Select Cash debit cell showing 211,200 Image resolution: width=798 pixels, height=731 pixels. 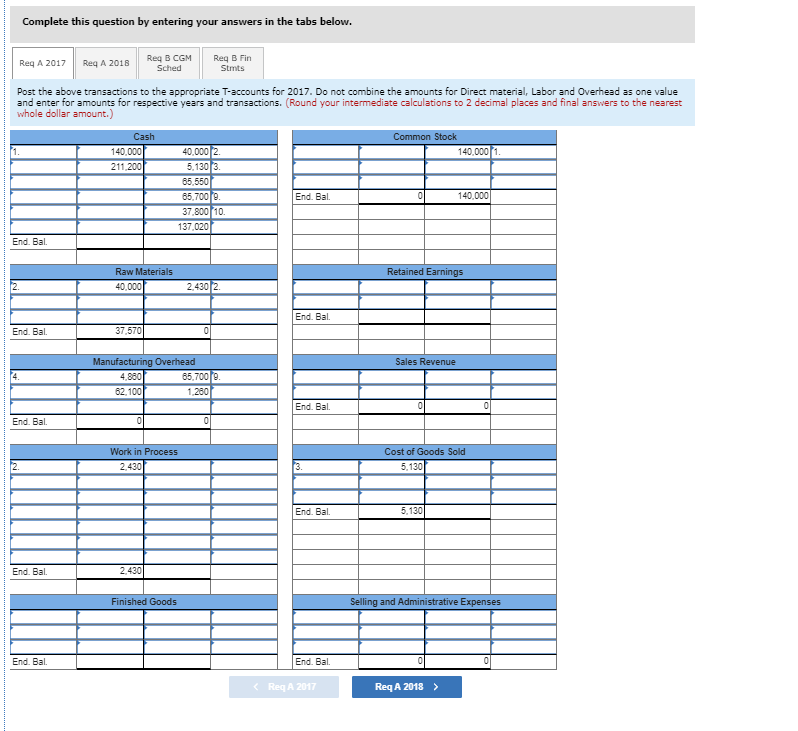pyautogui.click(x=110, y=166)
